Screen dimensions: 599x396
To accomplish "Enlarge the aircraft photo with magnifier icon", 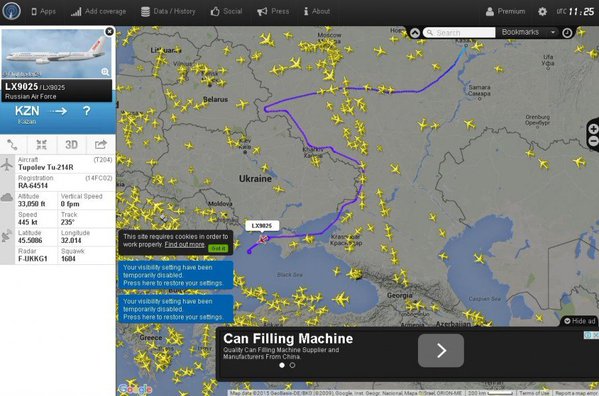I will coord(105,72).
